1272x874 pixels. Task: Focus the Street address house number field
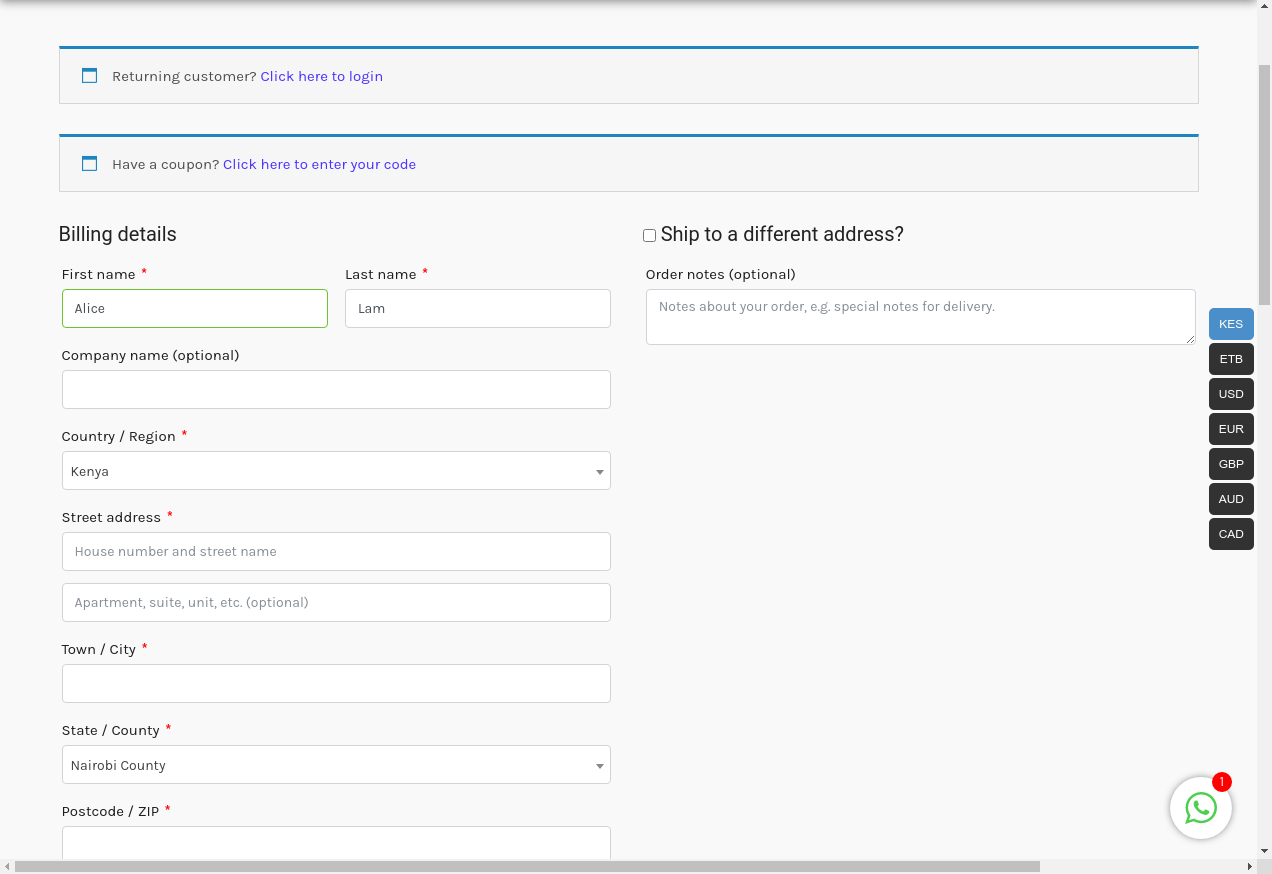pyautogui.click(x=336, y=551)
